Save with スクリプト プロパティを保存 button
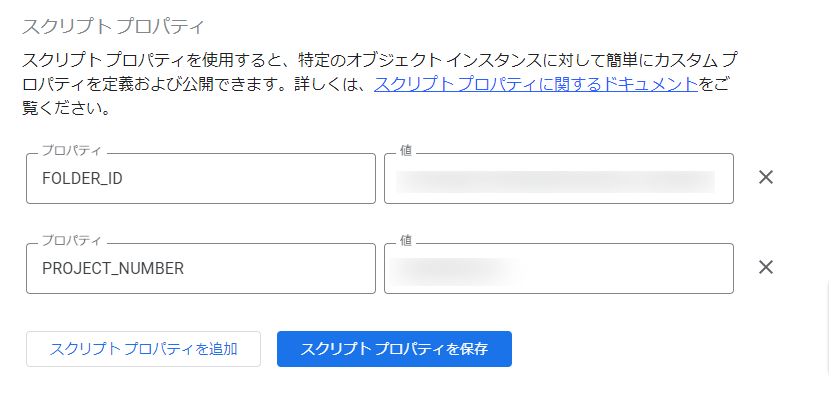This screenshot has height=398, width=829. (x=394, y=349)
